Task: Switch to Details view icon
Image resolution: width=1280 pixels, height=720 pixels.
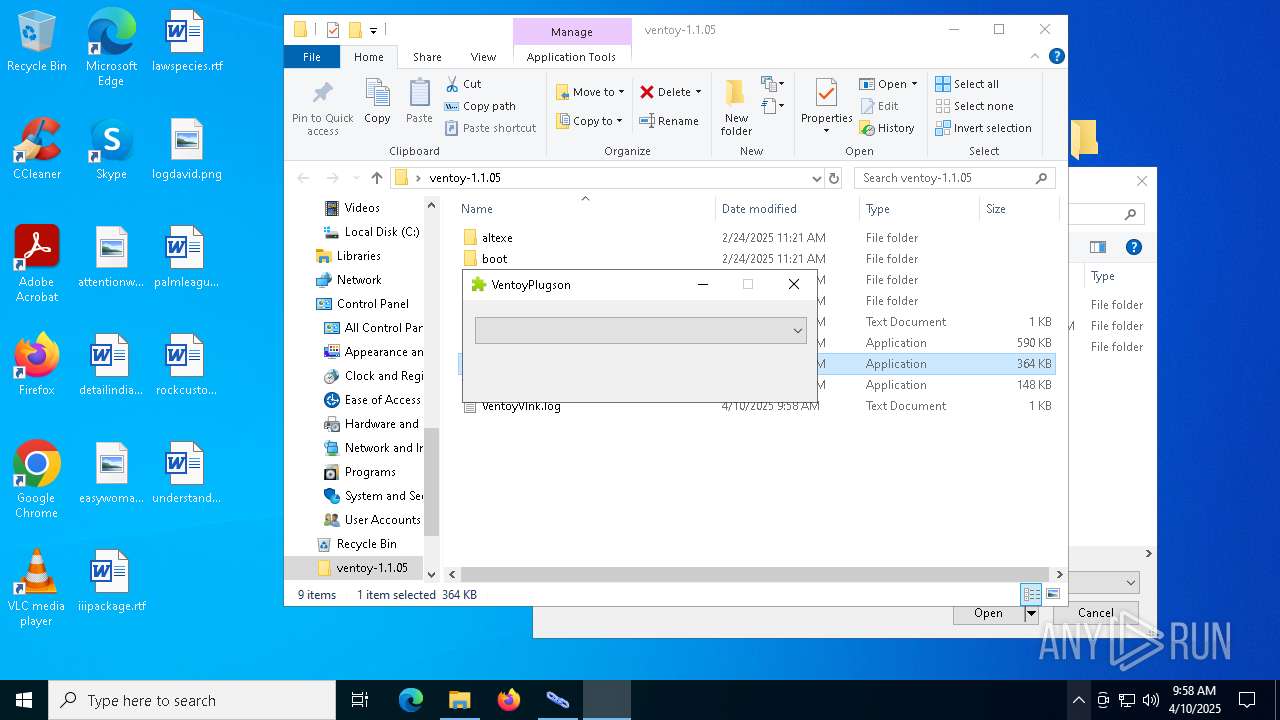Action: click(1031, 594)
